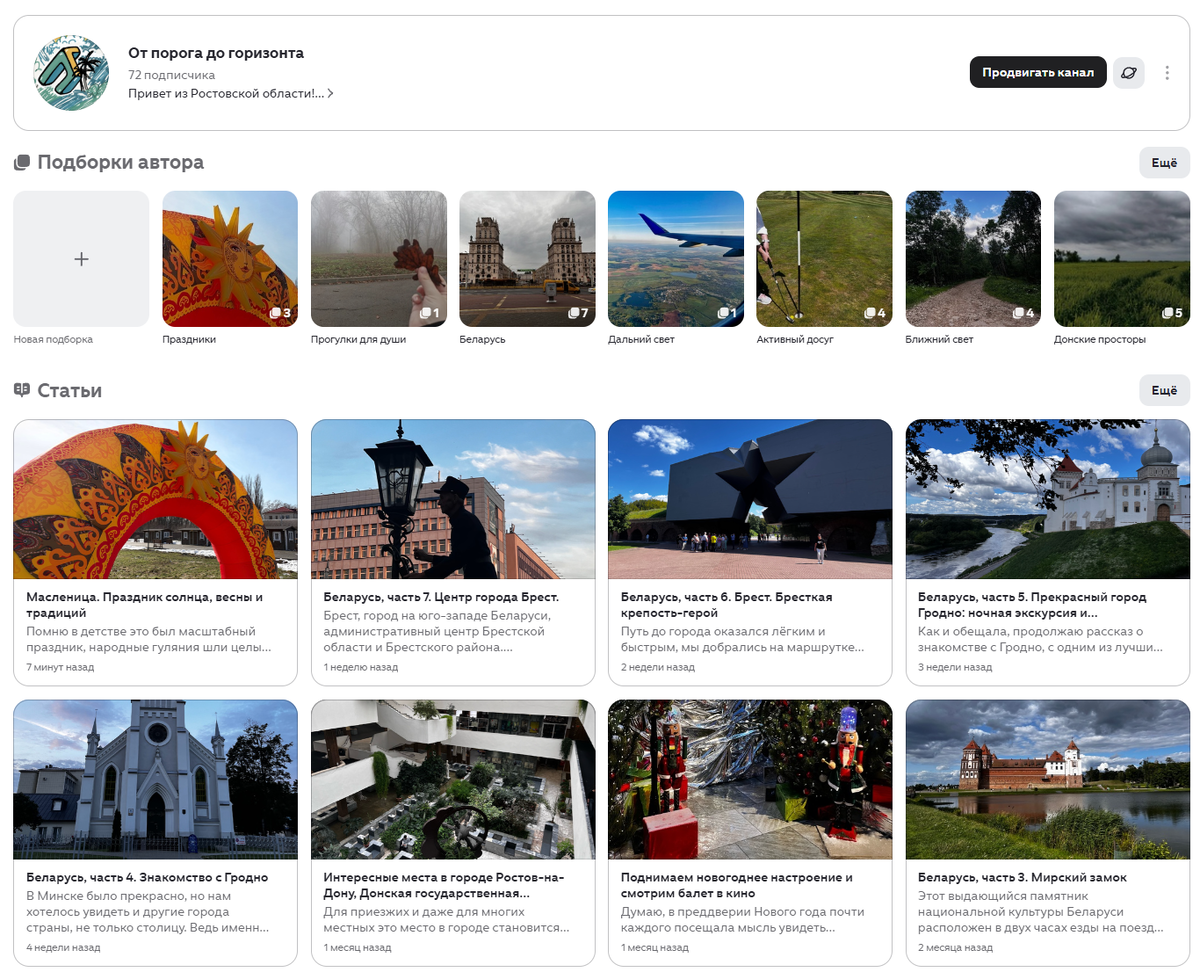Open the Дальний свет airplane wing collection
The width and height of the screenshot is (1200, 972).
pyautogui.click(x=676, y=259)
